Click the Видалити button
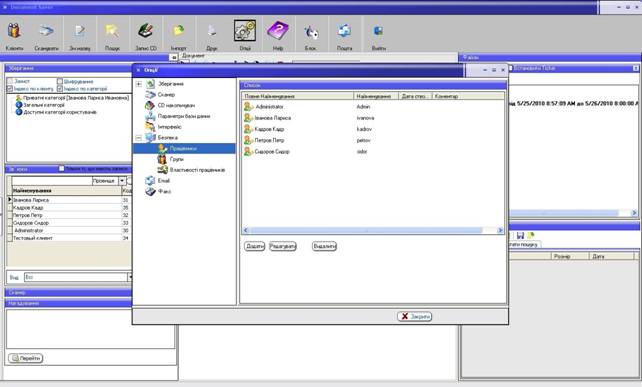The image size is (642, 387). click(x=324, y=247)
